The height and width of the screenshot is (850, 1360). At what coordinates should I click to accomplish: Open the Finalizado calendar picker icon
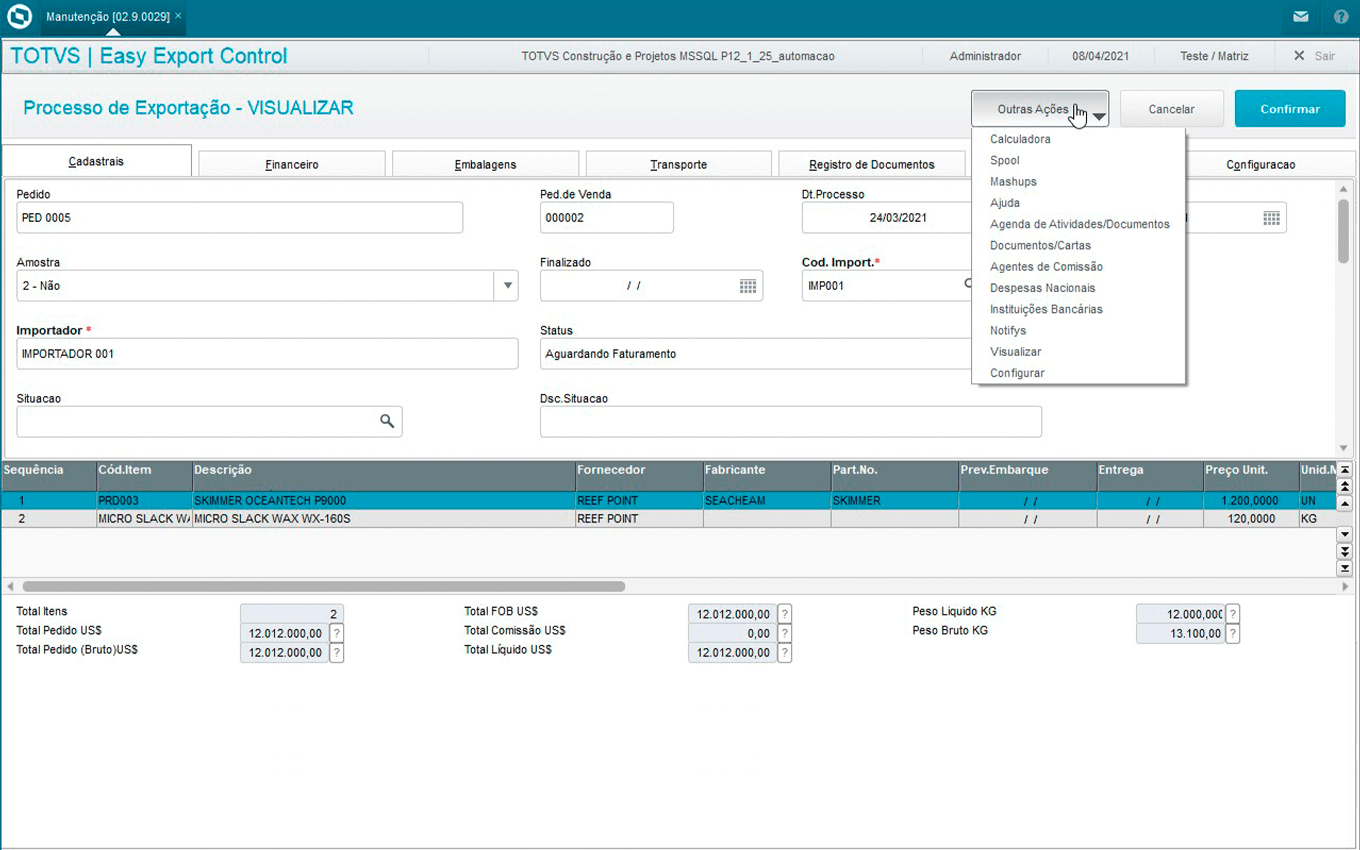click(748, 286)
